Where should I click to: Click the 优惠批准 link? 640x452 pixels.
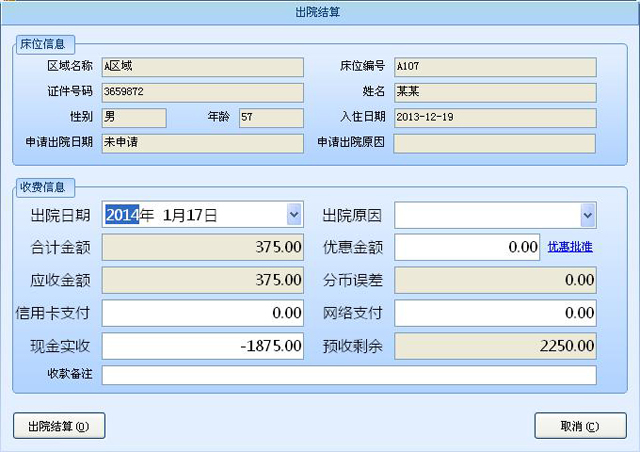pyautogui.click(x=570, y=247)
